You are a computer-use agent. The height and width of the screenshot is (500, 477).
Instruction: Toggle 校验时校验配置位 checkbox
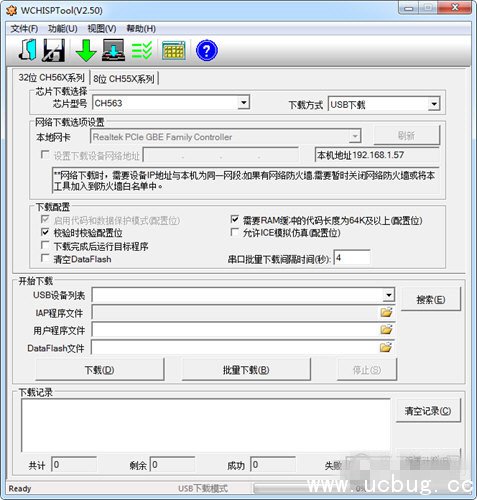tap(45, 232)
